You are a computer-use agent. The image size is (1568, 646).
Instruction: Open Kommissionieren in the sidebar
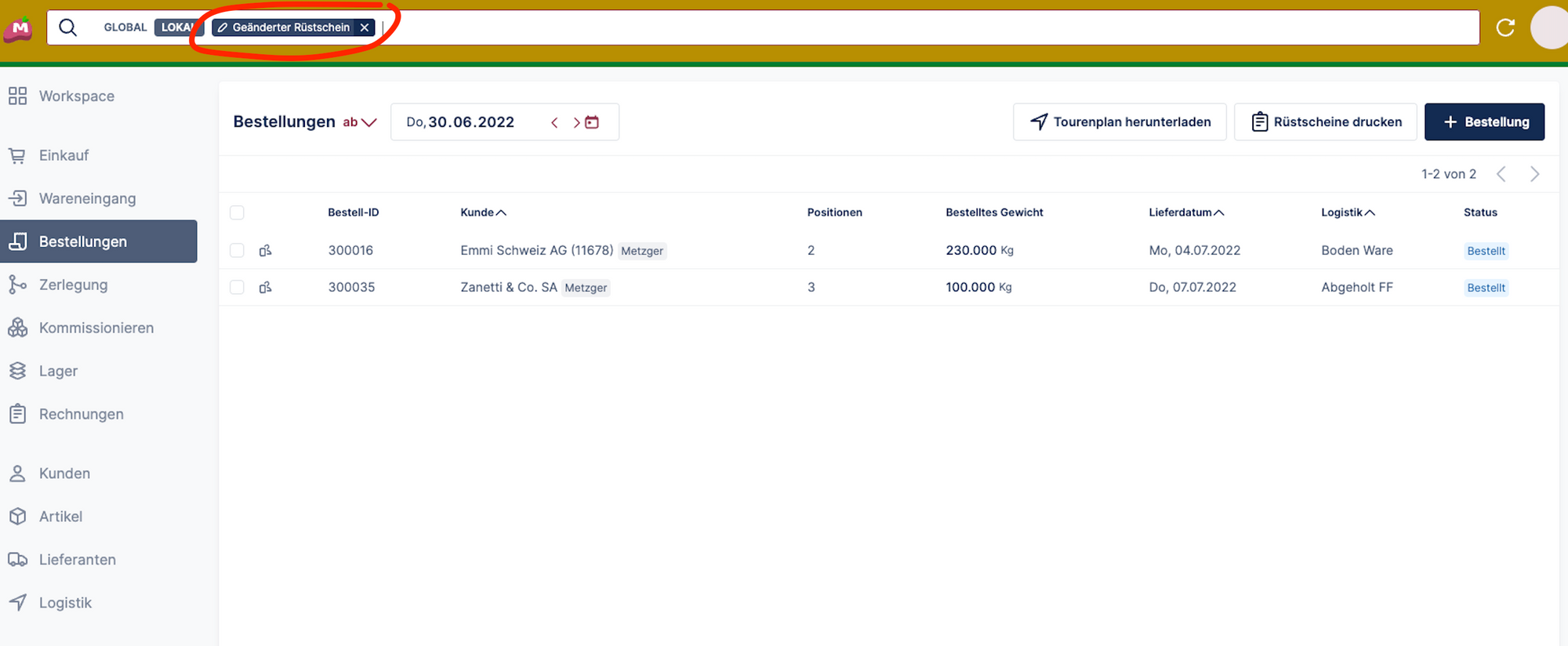click(96, 328)
